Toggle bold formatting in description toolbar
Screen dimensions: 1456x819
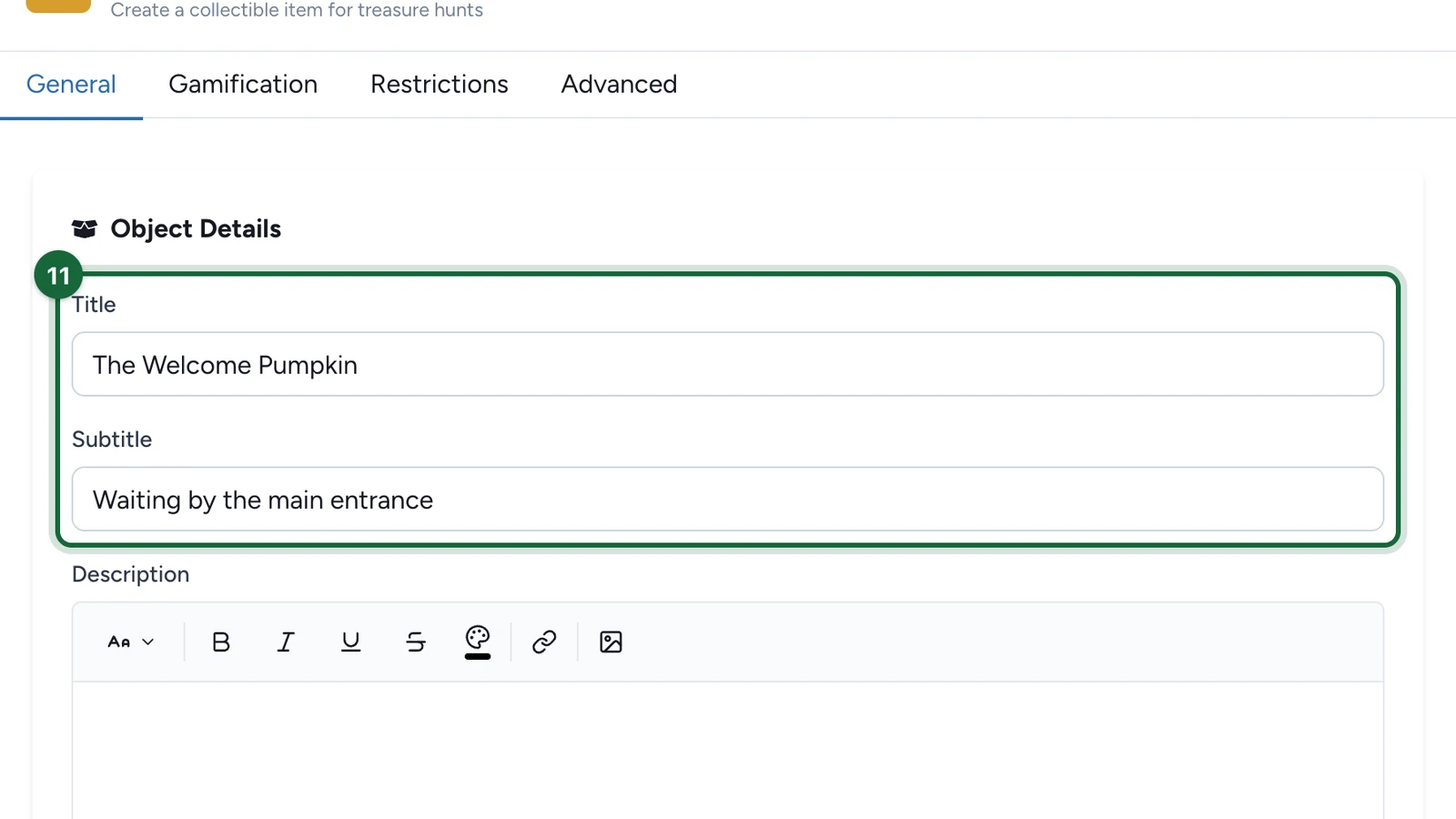click(221, 642)
